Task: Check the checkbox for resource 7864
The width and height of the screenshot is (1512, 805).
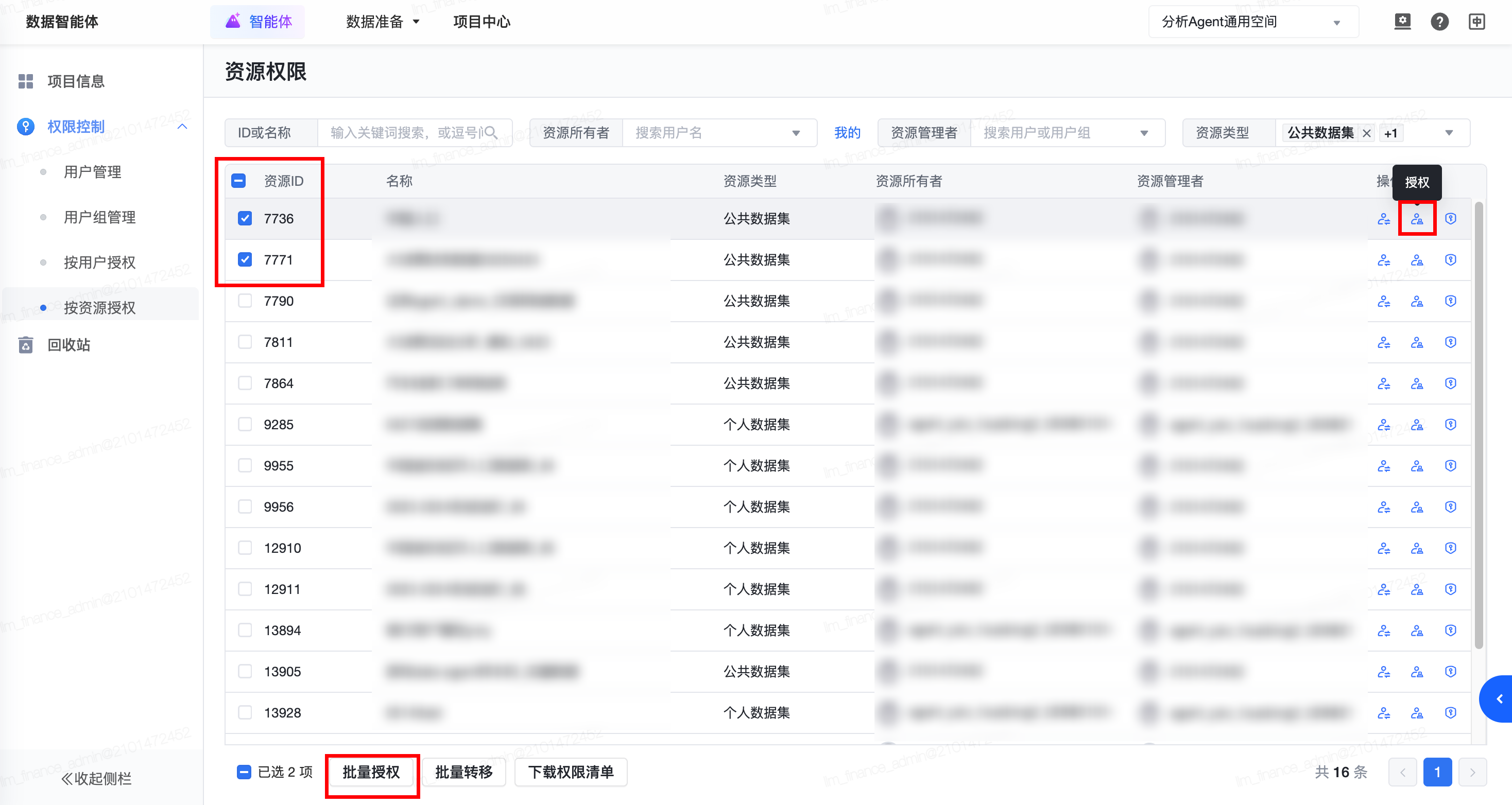Action: 245,383
